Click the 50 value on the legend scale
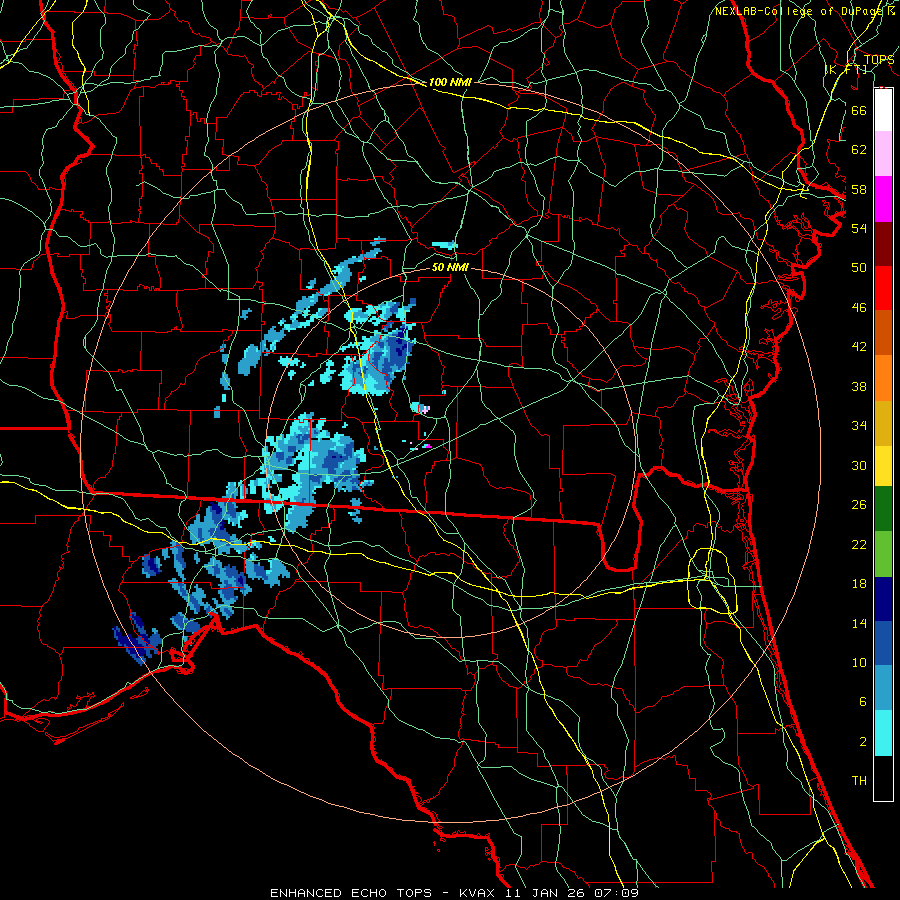 pyautogui.click(x=859, y=268)
